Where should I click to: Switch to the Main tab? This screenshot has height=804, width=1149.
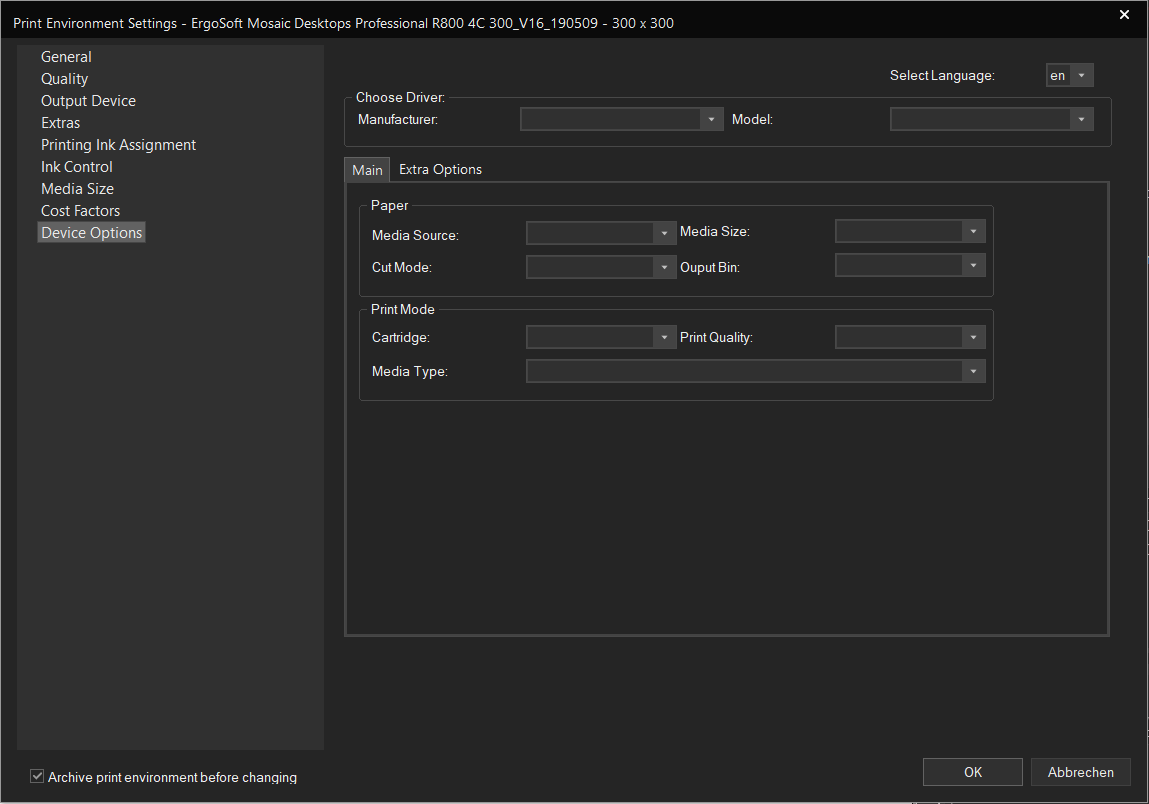click(x=367, y=170)
